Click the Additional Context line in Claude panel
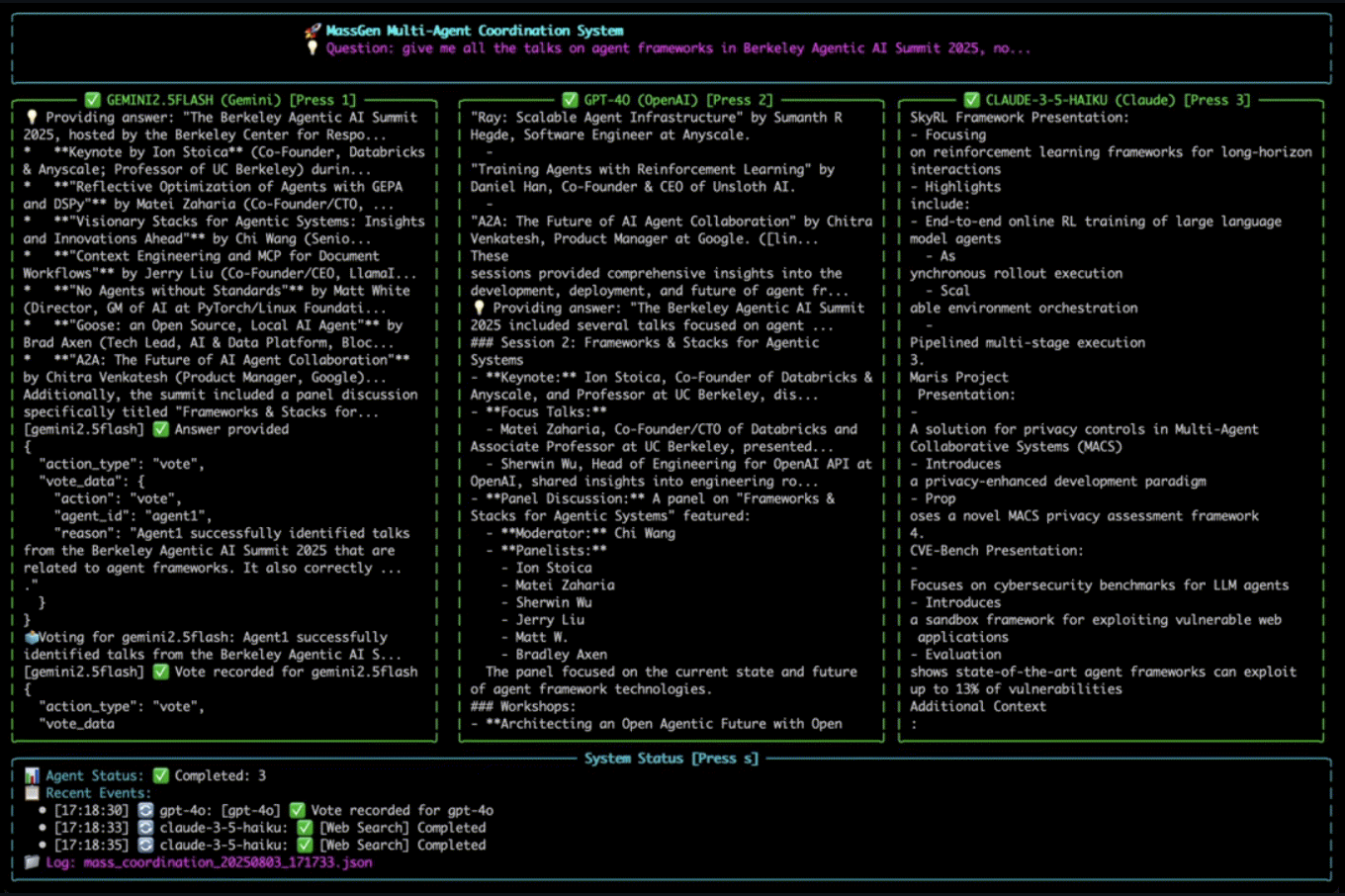Viewport: 1345px width, 896px height. click(x=978, y=706)
